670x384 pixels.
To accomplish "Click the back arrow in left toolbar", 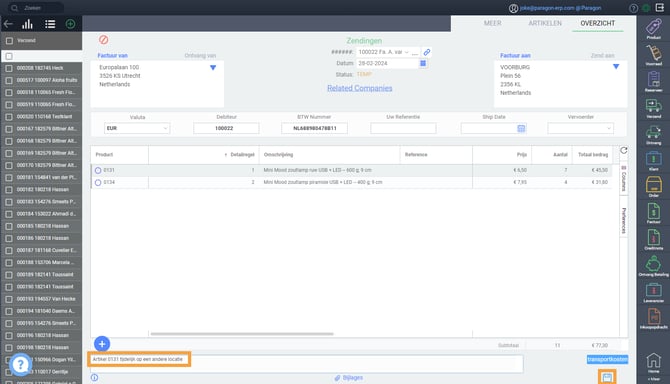I will [8, 24].
